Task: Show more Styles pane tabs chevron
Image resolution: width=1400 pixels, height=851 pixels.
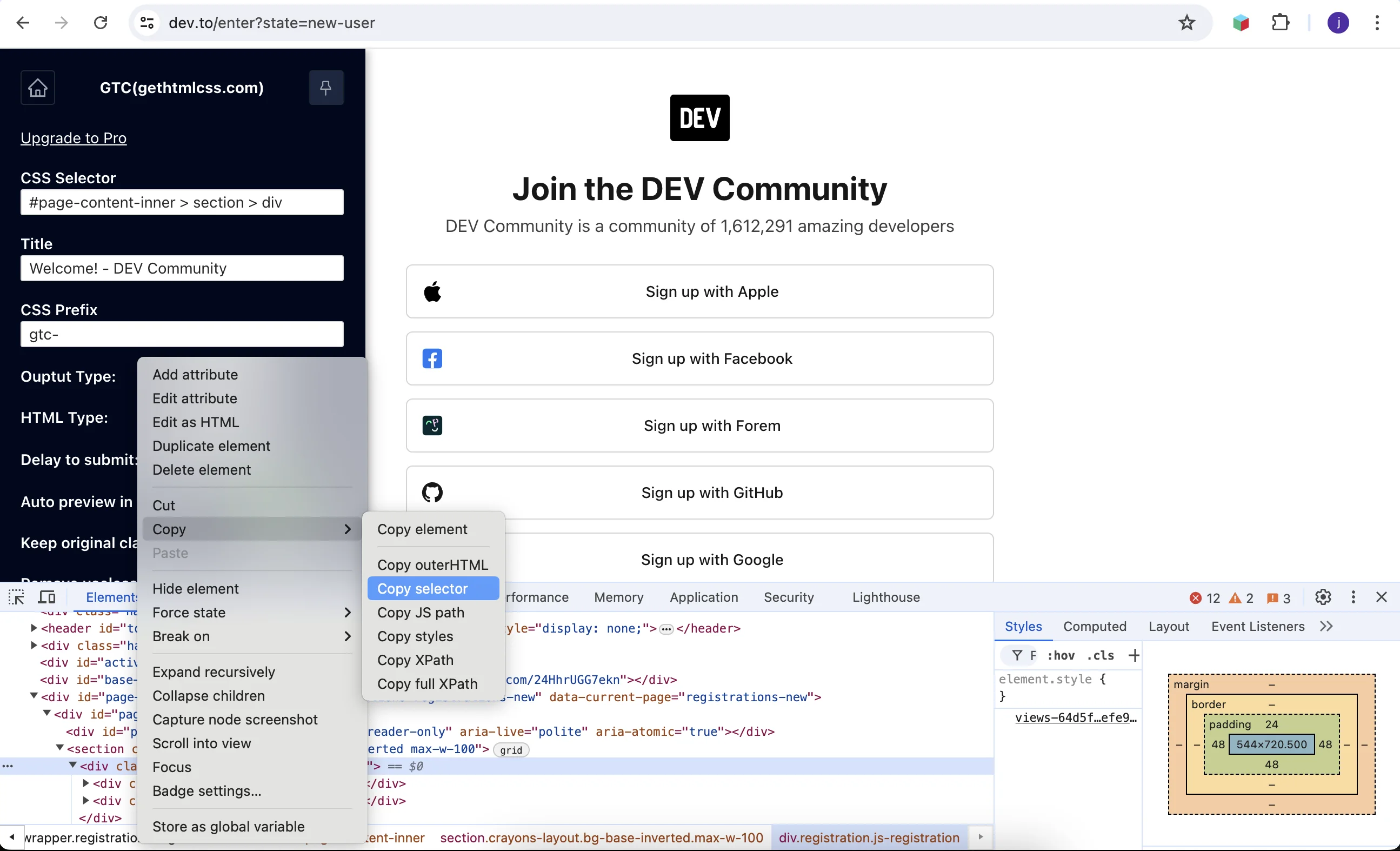Action: click(x=1326, y=627)
